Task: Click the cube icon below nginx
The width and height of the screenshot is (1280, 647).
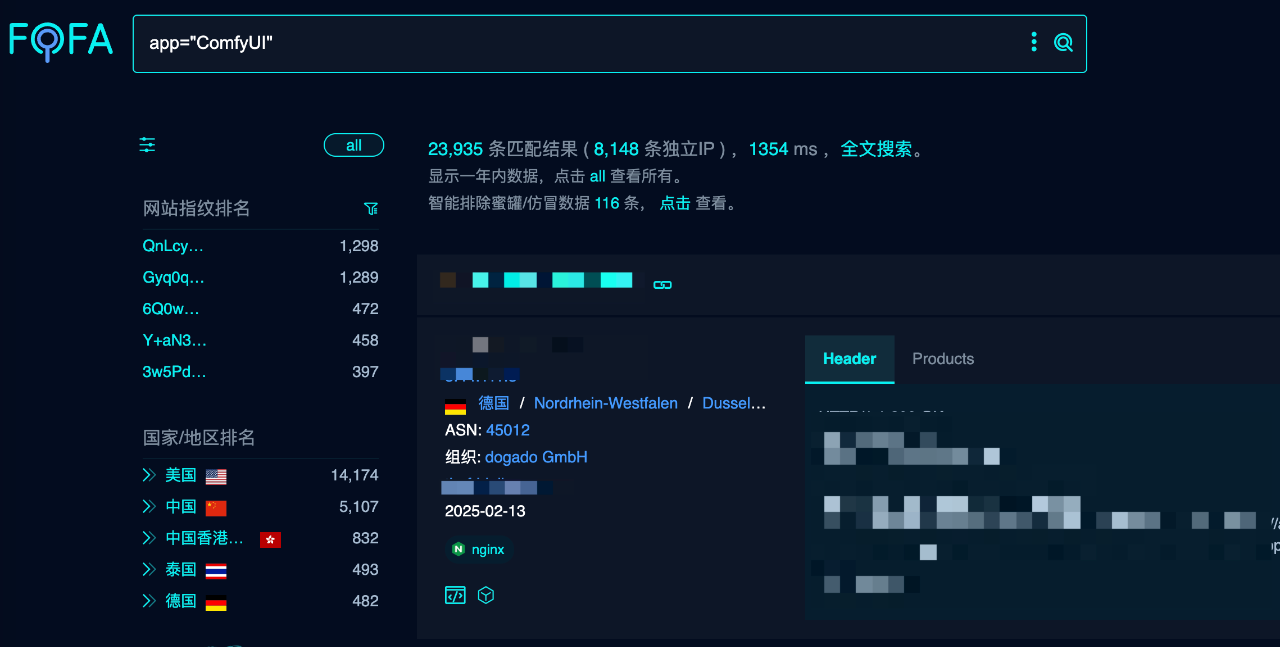Action: pyautogui.click(x=486, y=595)
